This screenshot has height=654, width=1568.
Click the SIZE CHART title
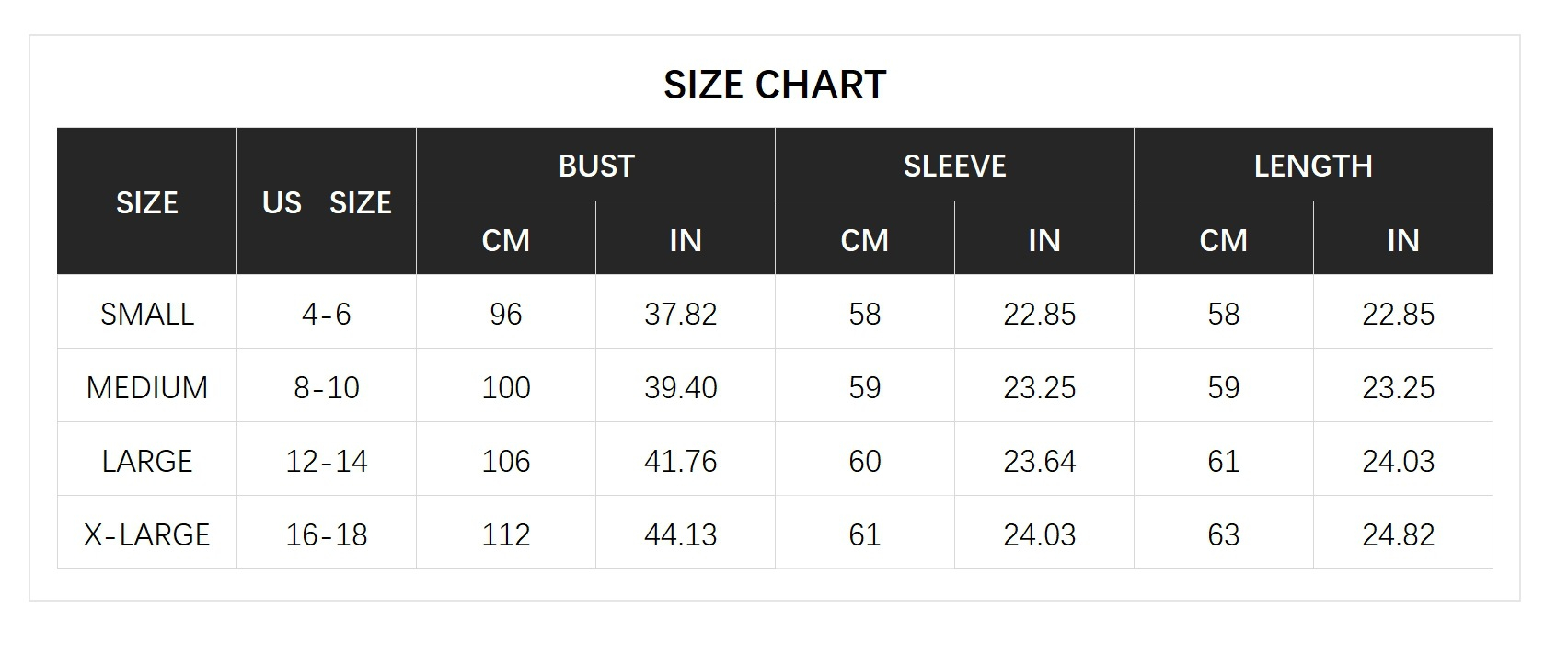[774, 85]
